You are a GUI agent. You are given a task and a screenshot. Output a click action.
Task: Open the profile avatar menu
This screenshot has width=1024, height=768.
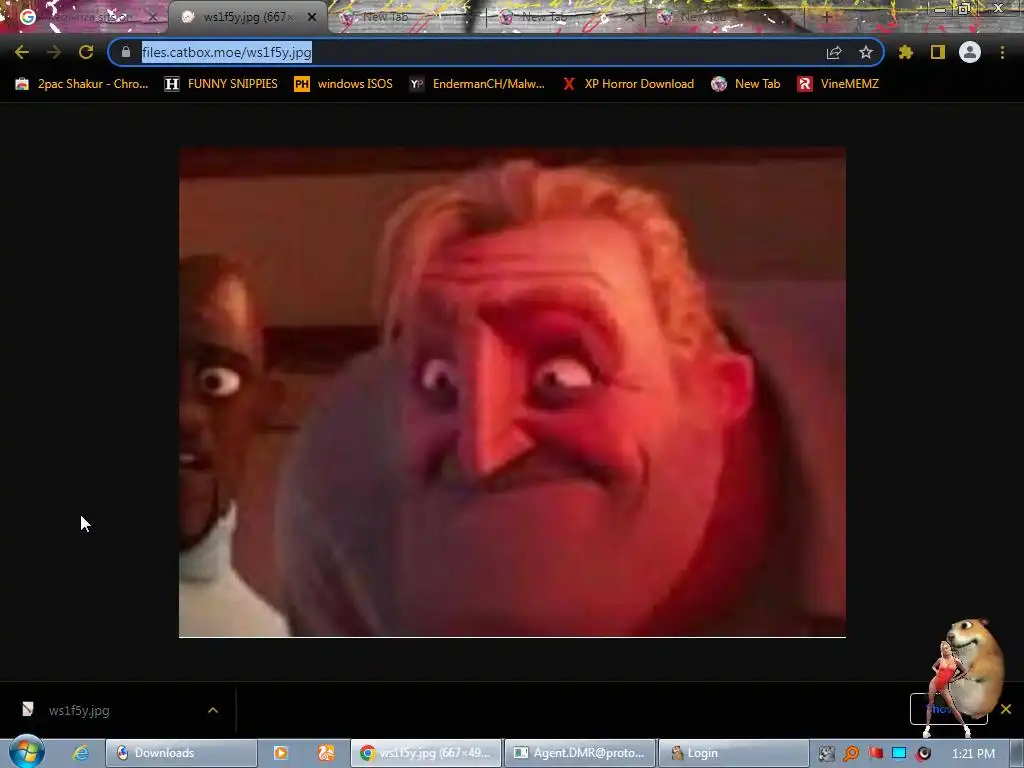970,52
